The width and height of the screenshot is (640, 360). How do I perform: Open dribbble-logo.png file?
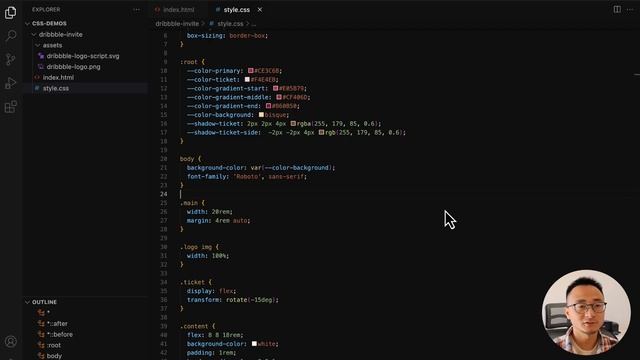coord(73,67)
